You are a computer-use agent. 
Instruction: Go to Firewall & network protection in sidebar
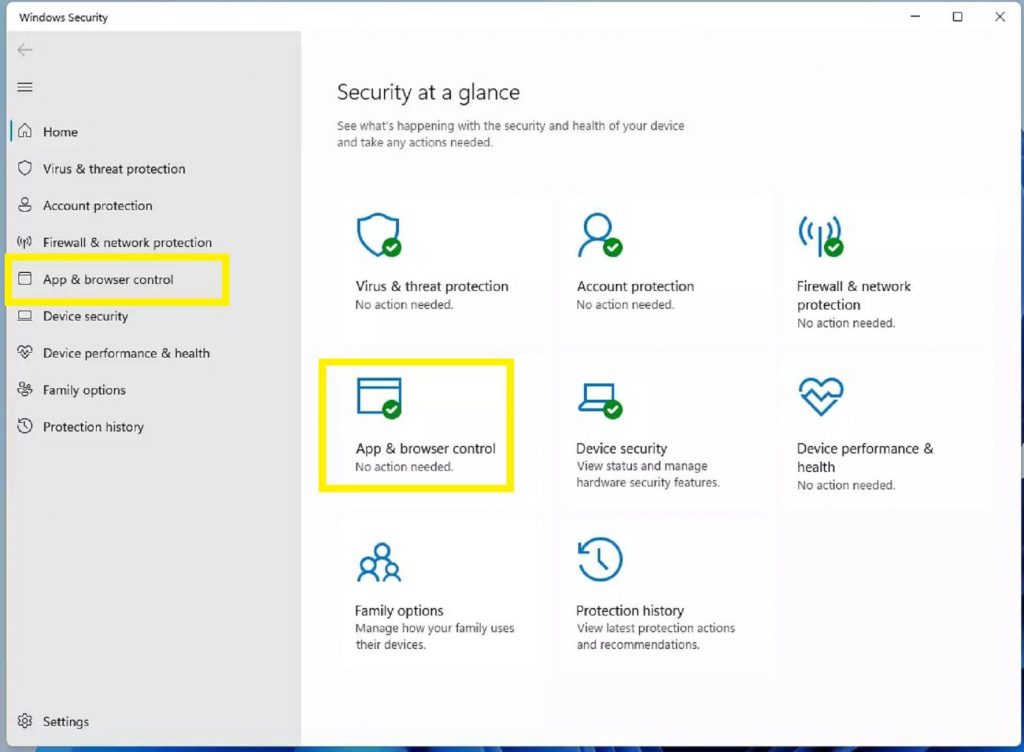click(127, 243)
